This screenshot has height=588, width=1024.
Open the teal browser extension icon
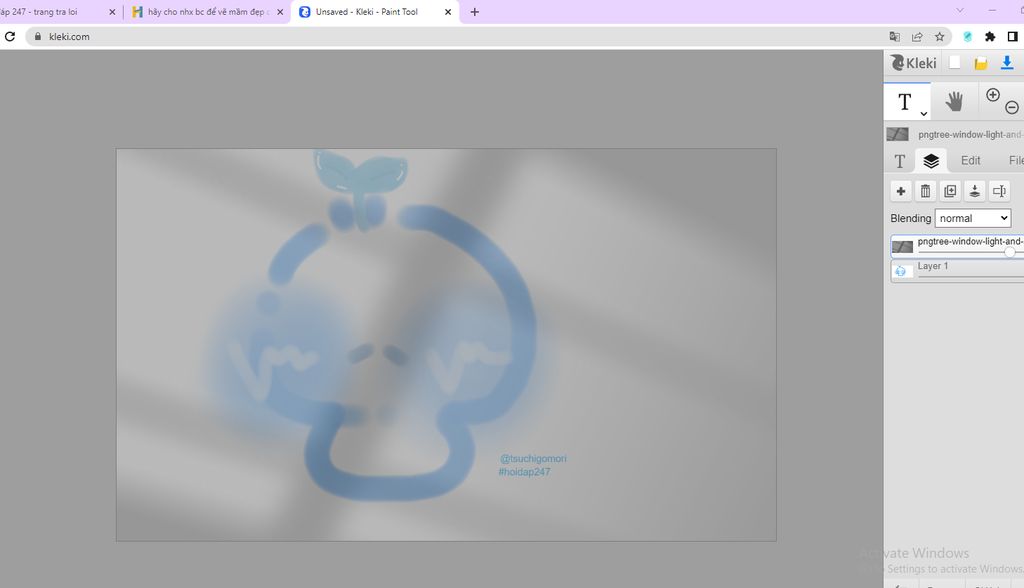coord(968,37)
